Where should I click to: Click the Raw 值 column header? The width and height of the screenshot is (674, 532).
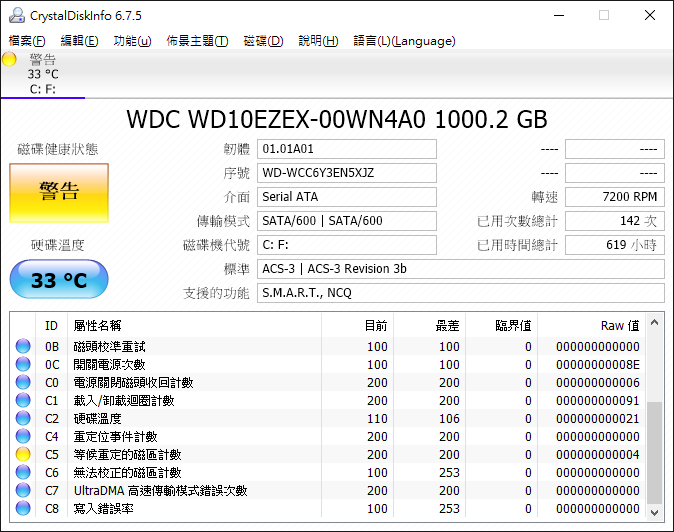pyautogui.click(x=592, y=326)
